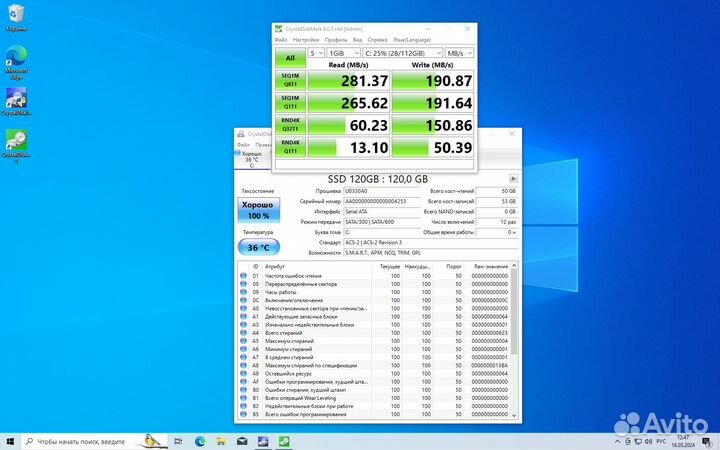The width and height of the screenshot is (720, 450).
Task: Open Файл menu in CrystalDiskInfo window
Action: 243,145
